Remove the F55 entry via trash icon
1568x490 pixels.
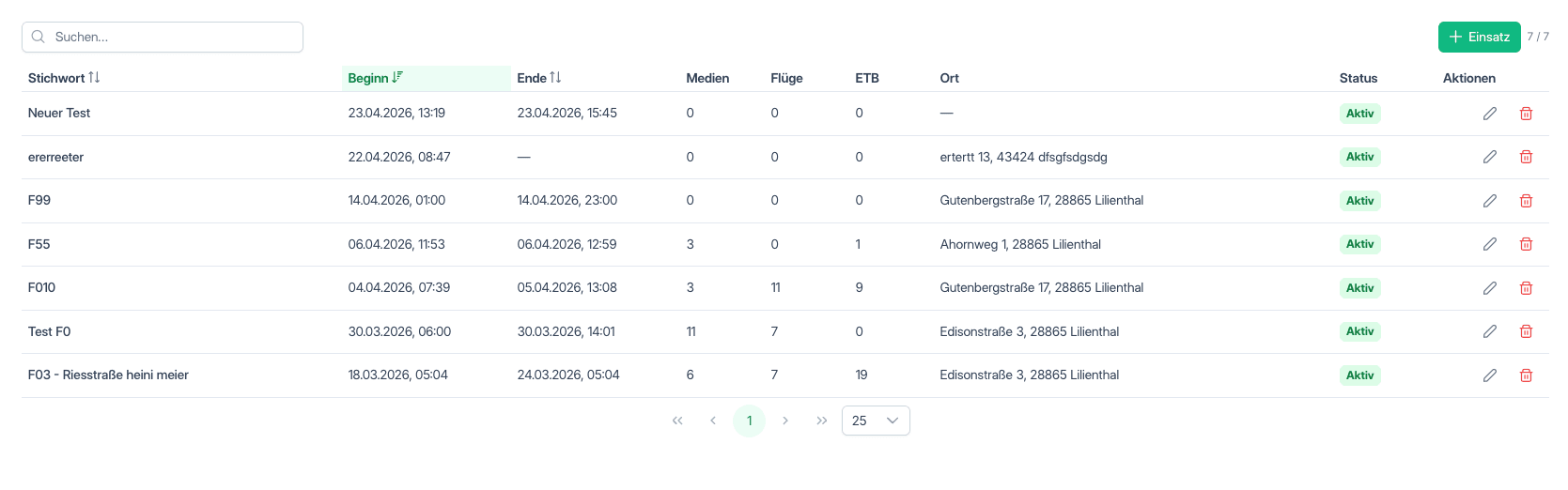1527,244
